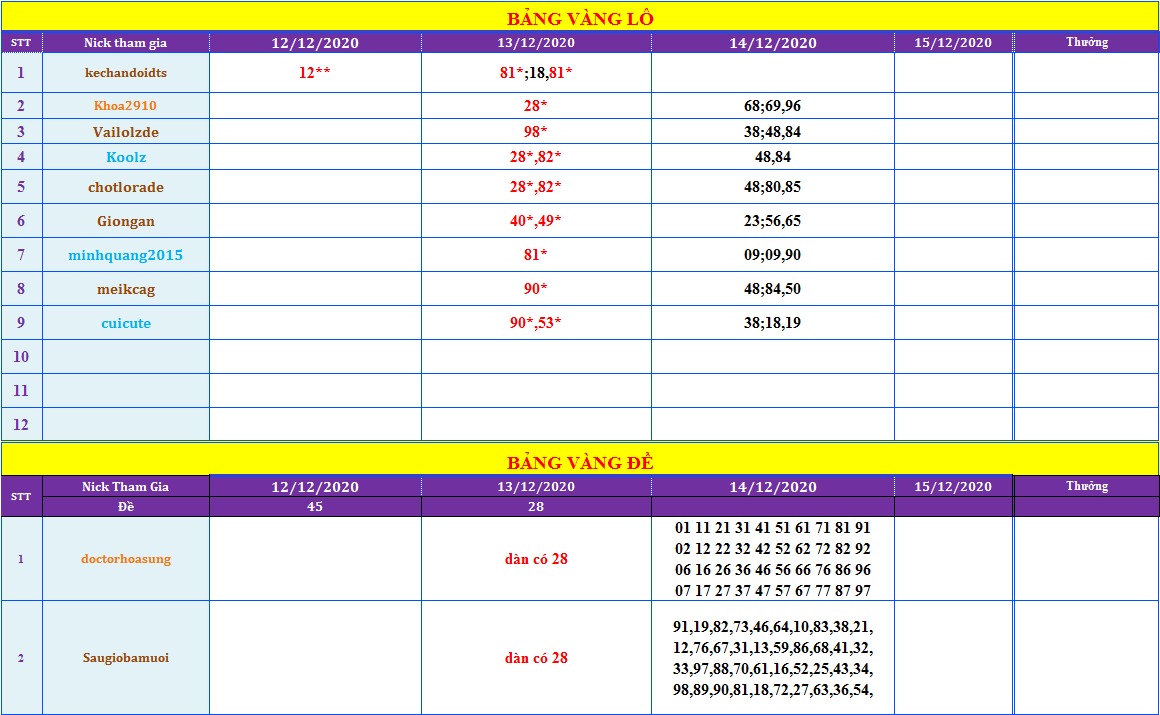Viewport: 1160px width, 715px height.
Task: Click the 81* cell in minhquang2015 row
Action: point(536,255)
